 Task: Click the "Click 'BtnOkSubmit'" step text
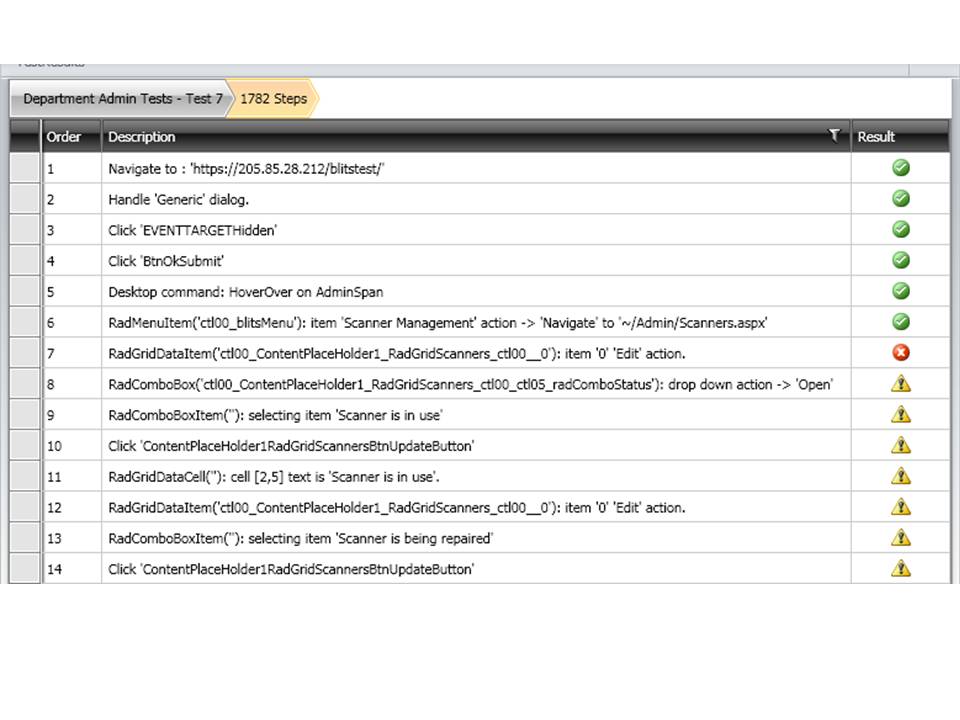pos(166,261)
